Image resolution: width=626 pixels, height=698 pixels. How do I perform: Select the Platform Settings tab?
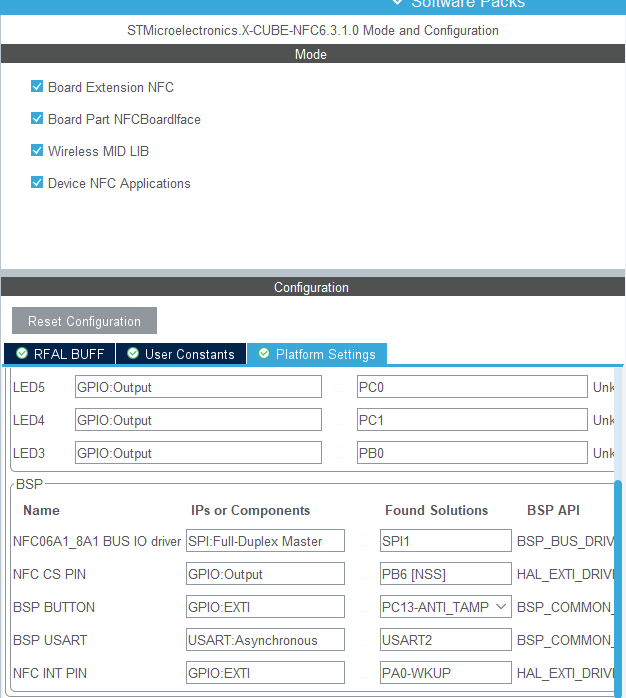(x=317, y=354)
